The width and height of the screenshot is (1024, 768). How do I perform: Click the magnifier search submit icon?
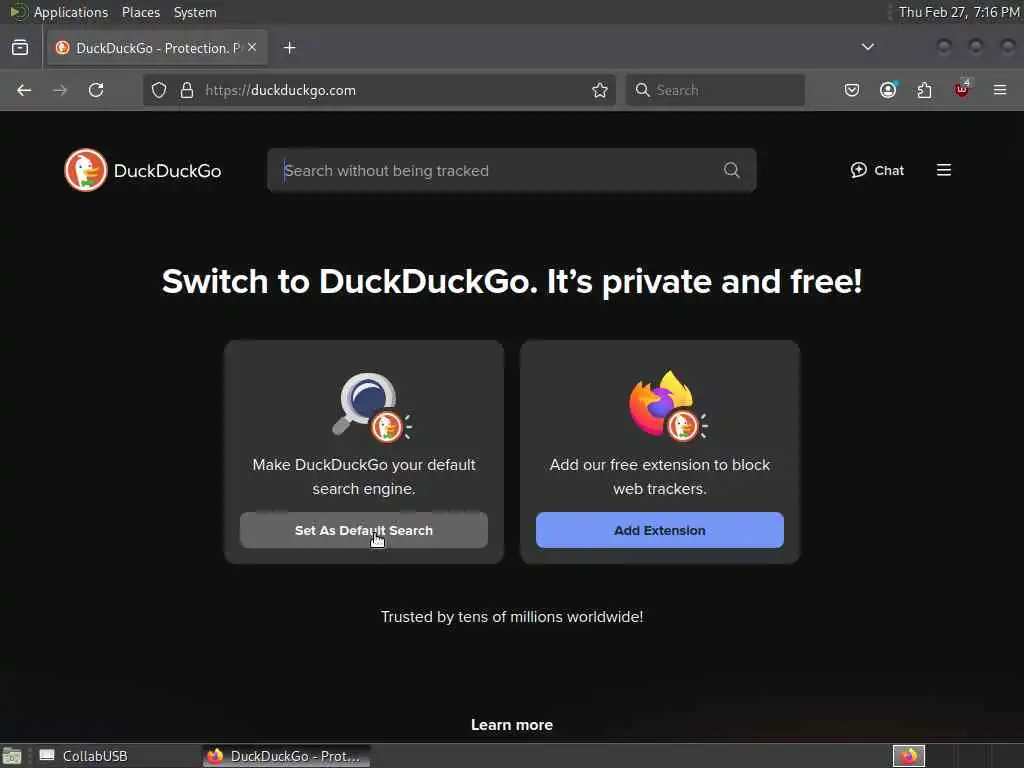click(x=732, y=170)
